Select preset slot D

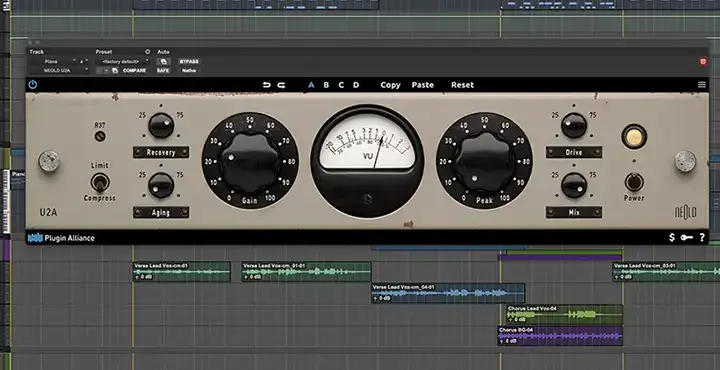click(x=356, y=85)
